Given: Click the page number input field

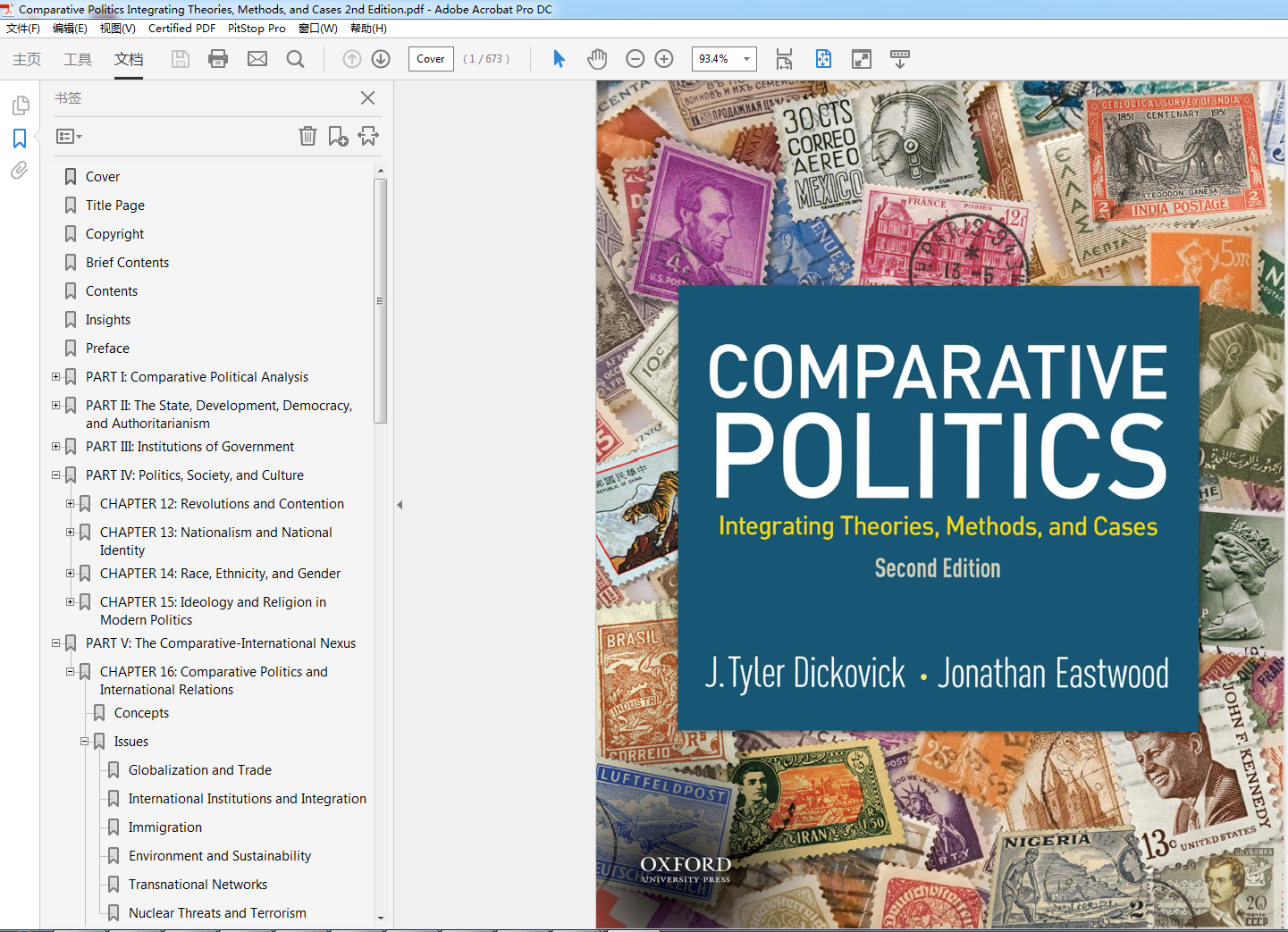Looking at the screenshot, I should (x=431, y=59).
